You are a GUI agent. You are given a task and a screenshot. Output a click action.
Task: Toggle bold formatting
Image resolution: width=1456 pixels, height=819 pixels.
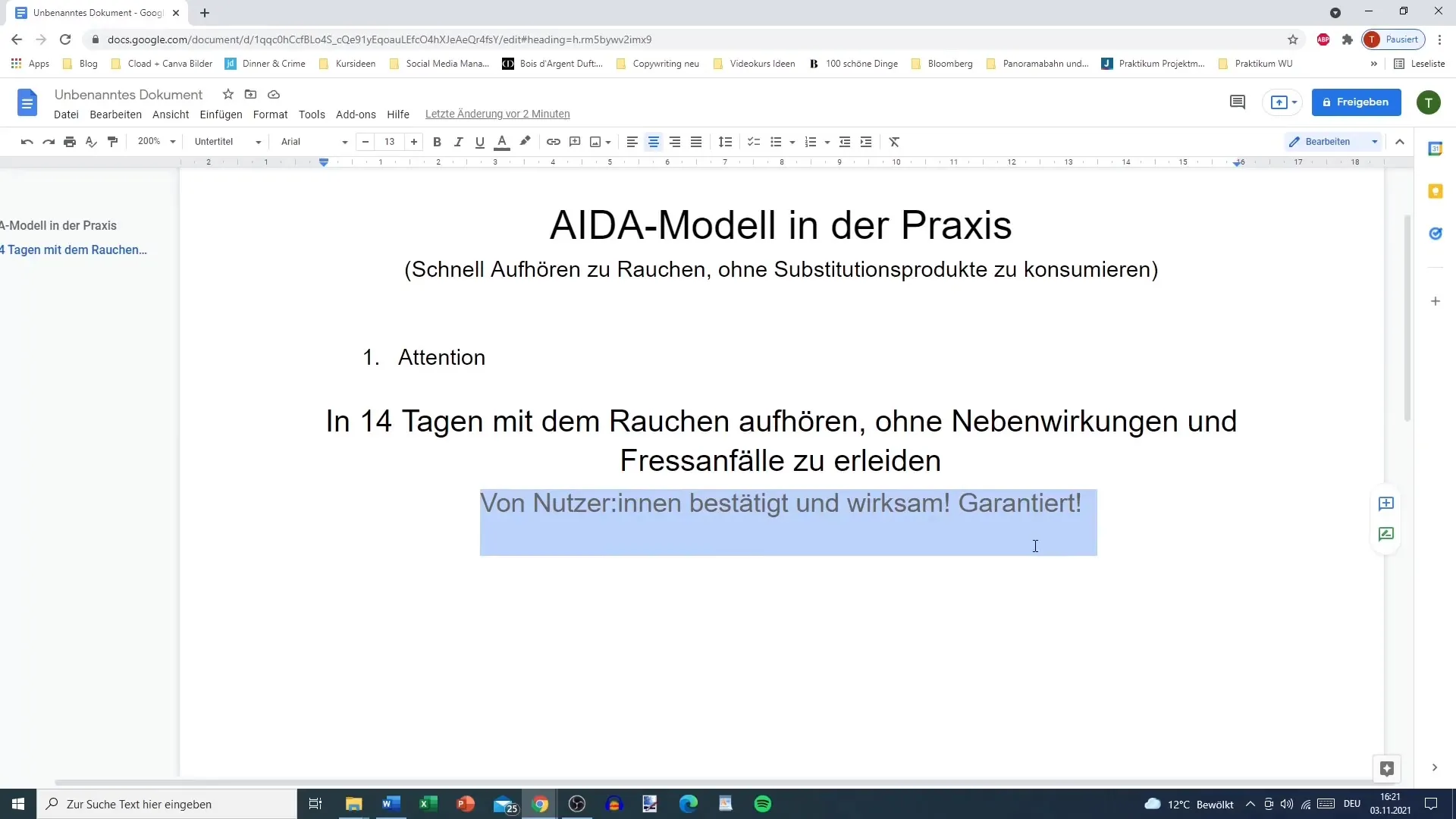coord(437,142)
